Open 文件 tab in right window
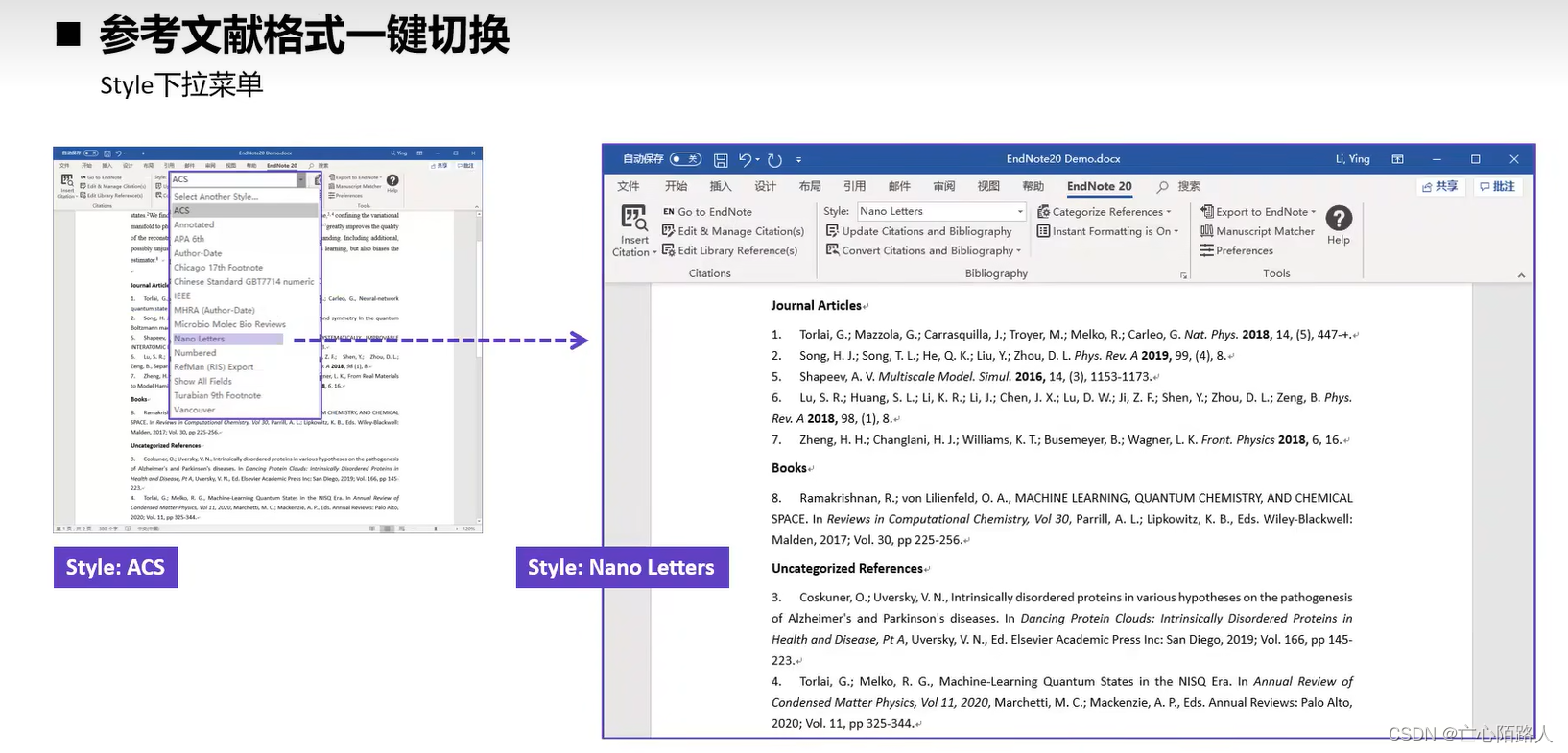The height and width of the screenshot is (753, 1568). (629, 187)
